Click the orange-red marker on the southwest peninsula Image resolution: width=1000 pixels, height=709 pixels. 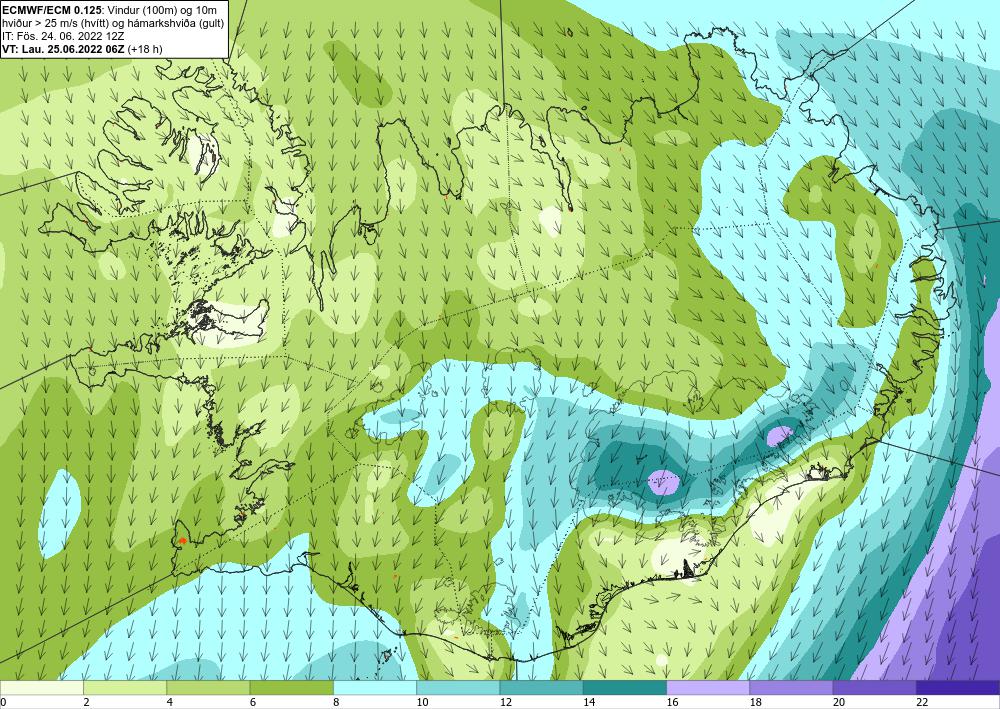(x=182, y=540)
